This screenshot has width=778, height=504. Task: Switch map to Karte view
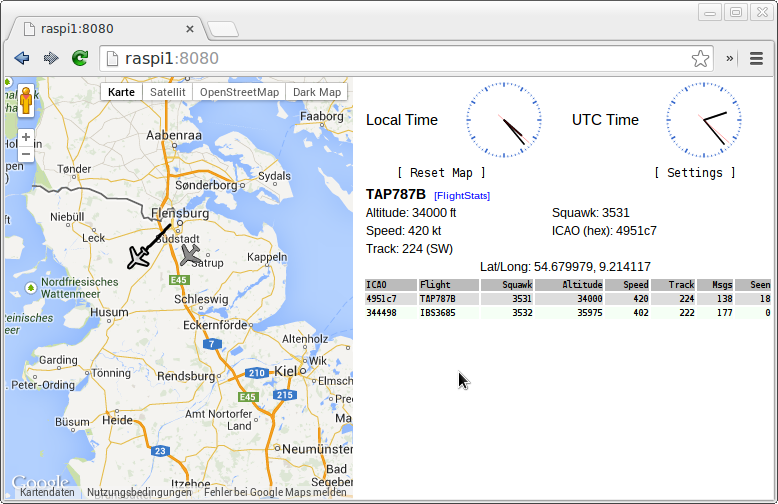122,92
